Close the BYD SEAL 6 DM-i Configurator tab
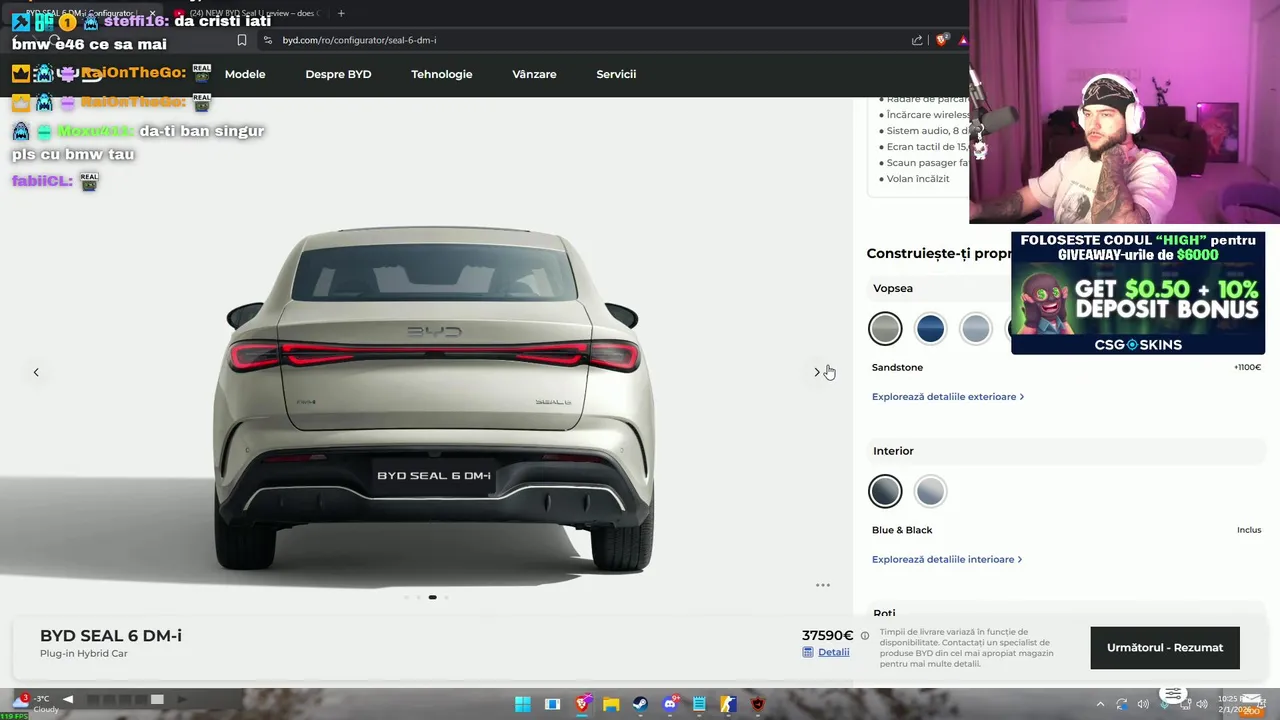 click(152, 13)
